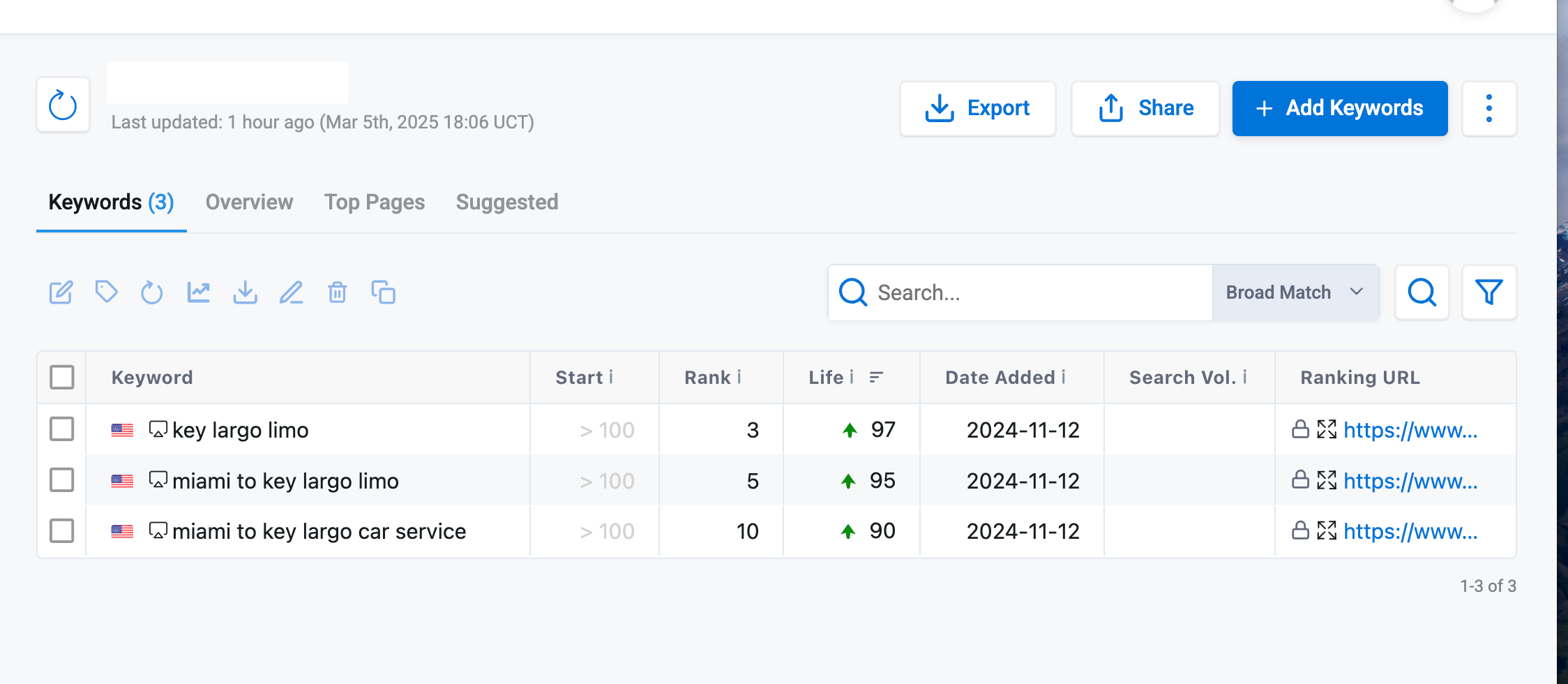Click the Export button
The image size is (1568, 684).
pyautogui.click(x=977, y=108)
